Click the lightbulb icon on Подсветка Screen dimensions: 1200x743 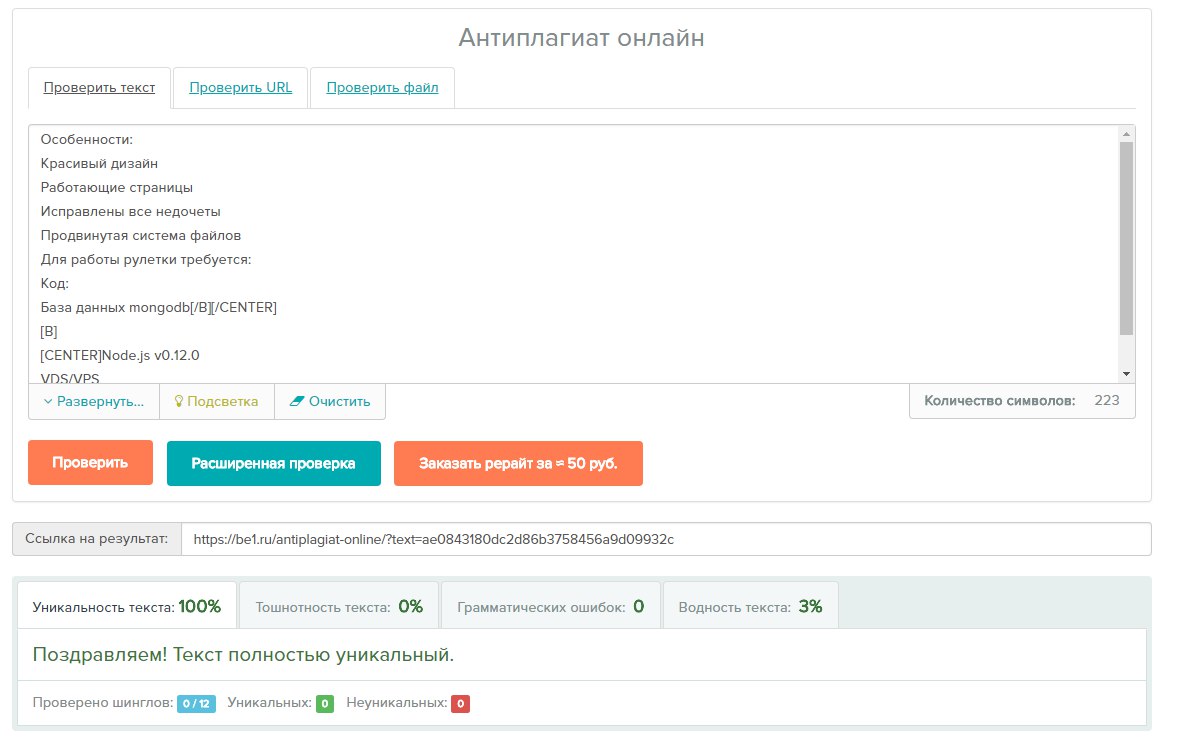180,401
